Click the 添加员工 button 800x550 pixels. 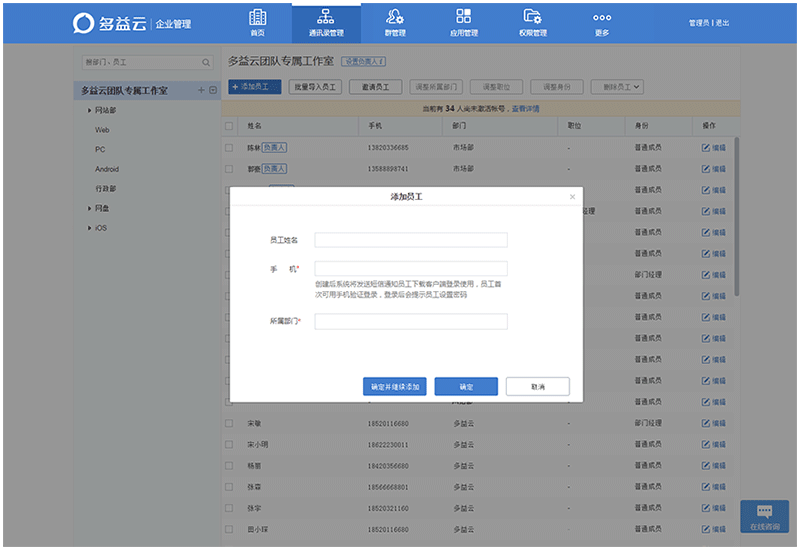pyautogui.click(x=255, y=87)
